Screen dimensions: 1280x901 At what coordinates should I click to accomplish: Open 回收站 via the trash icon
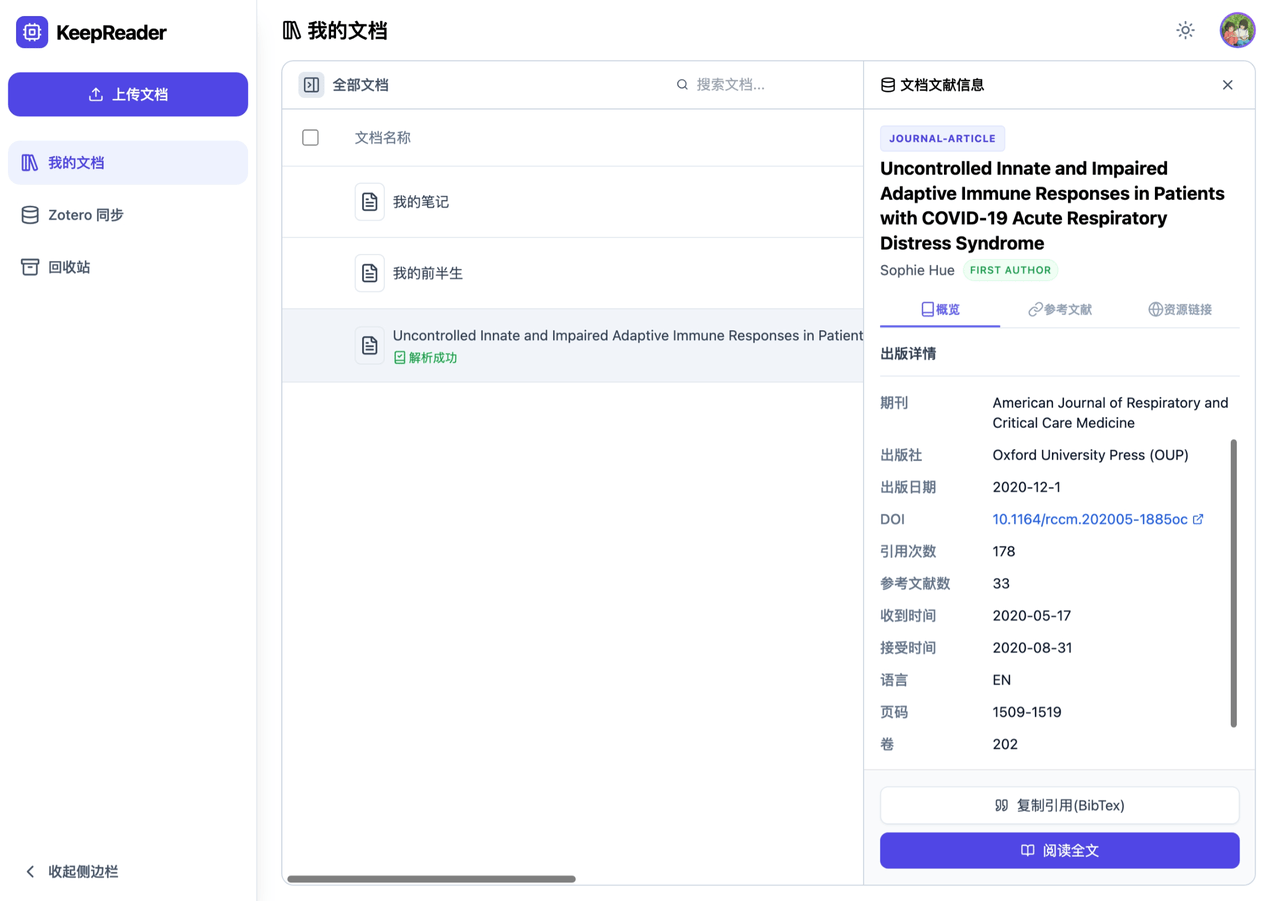point(30,266)
